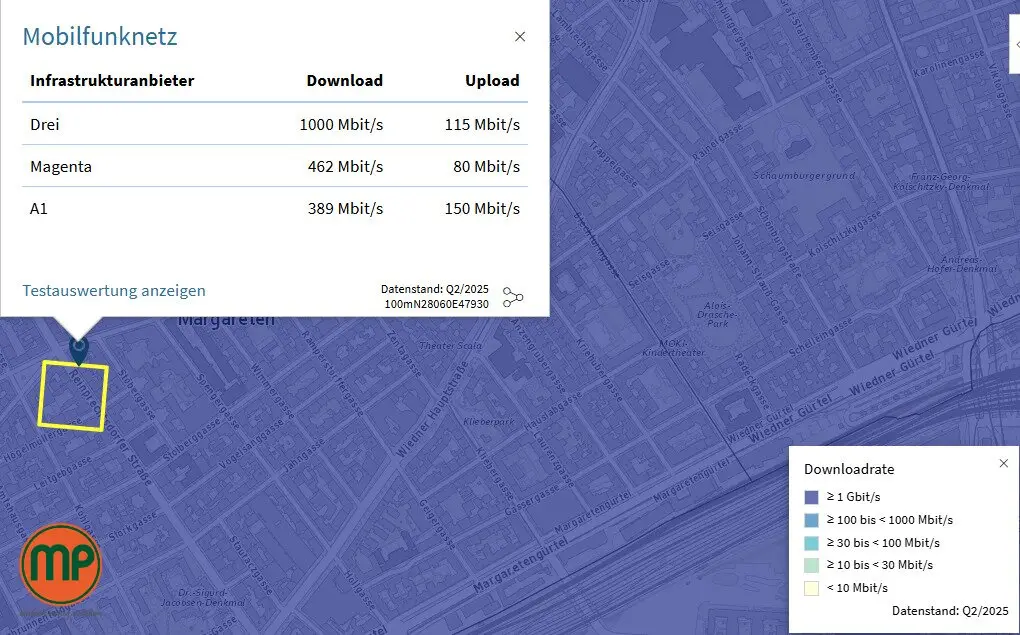Click the 115 Mbit/s upload value
The image size is (1020, 635).
[x=482, y=124]
